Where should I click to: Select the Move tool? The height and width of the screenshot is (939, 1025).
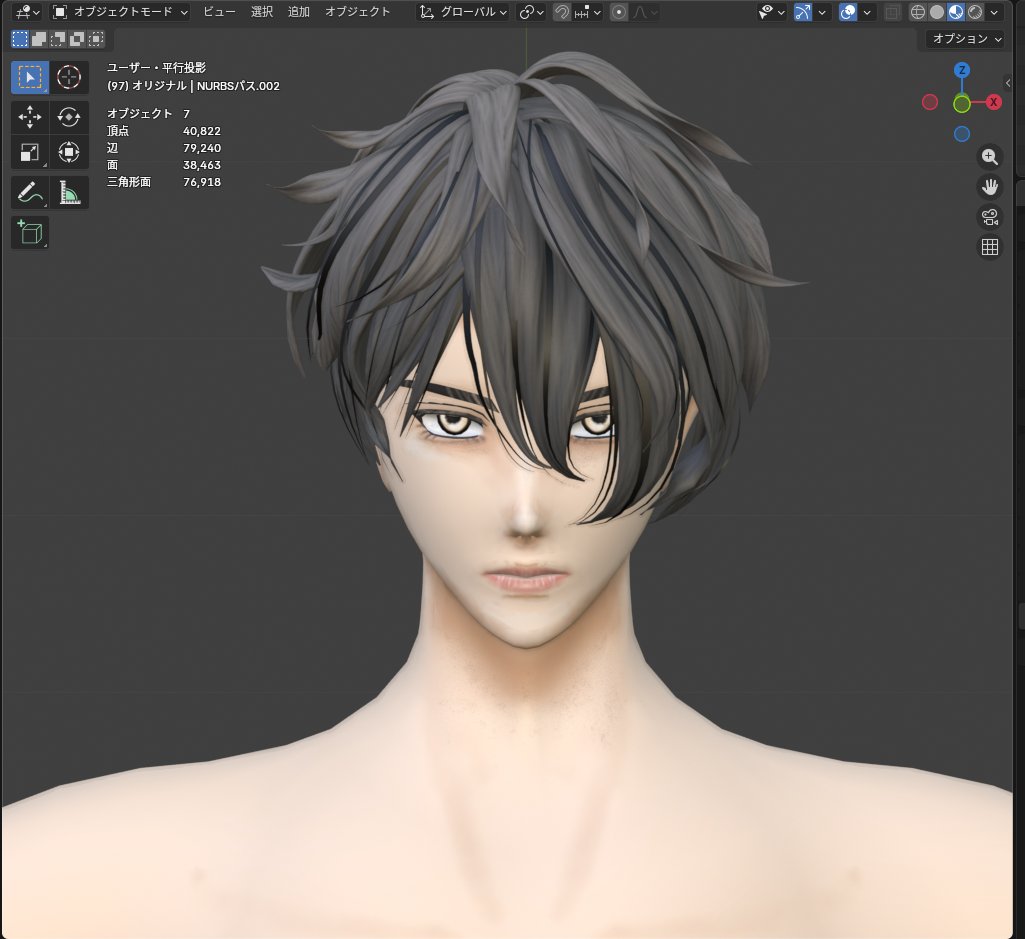pyautogui.click(x=29, y=117)
